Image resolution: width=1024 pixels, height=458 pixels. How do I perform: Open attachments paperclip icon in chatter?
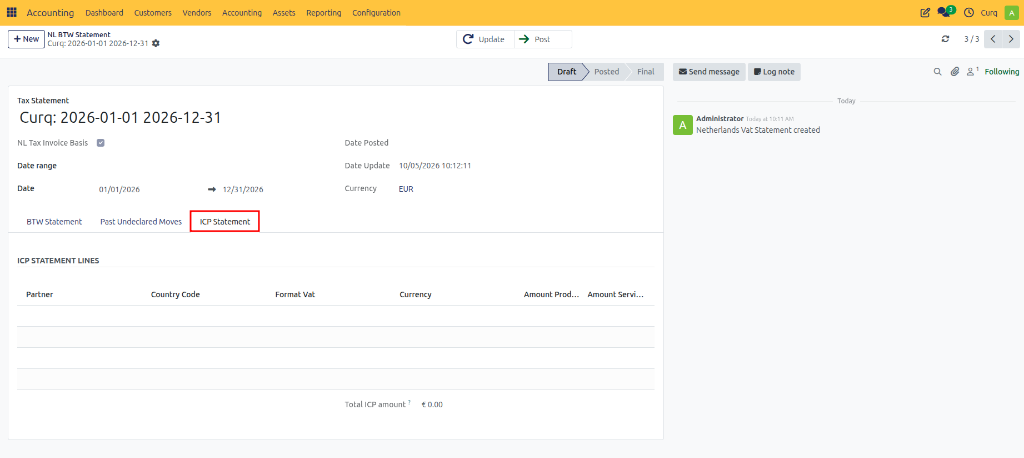[955, 72]
